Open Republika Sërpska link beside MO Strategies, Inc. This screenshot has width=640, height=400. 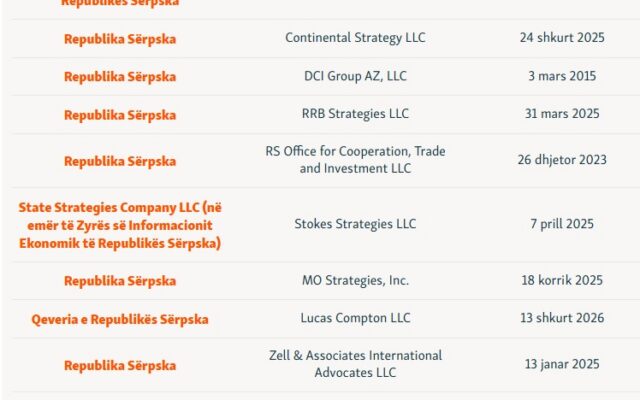pos(120,281)
